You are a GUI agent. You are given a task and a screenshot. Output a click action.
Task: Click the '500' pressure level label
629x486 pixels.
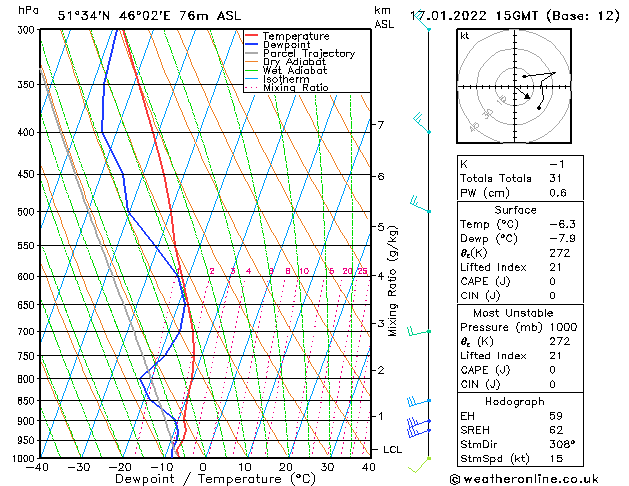point(28,212)
